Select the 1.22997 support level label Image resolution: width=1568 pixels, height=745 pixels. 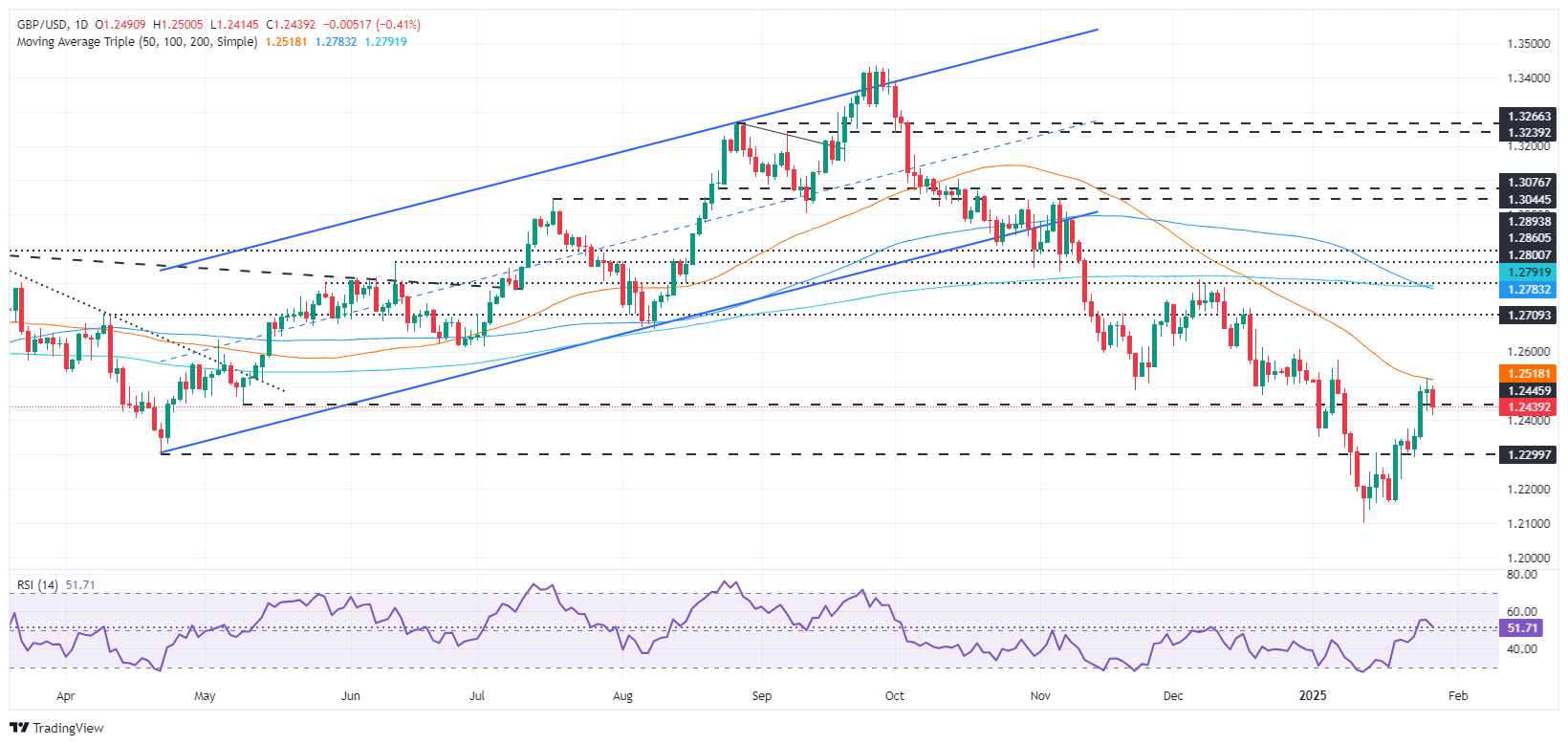1530,455
